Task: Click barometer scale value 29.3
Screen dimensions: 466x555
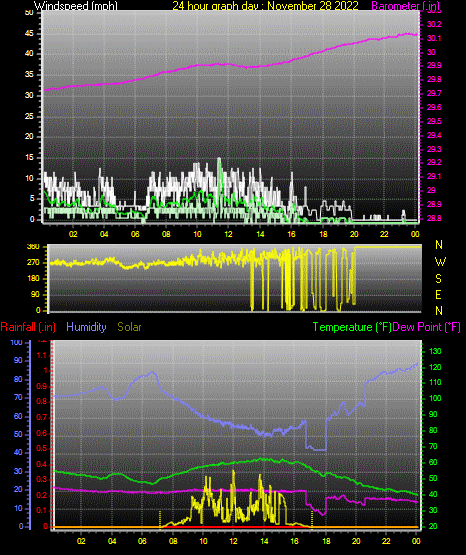Action: 434,149
